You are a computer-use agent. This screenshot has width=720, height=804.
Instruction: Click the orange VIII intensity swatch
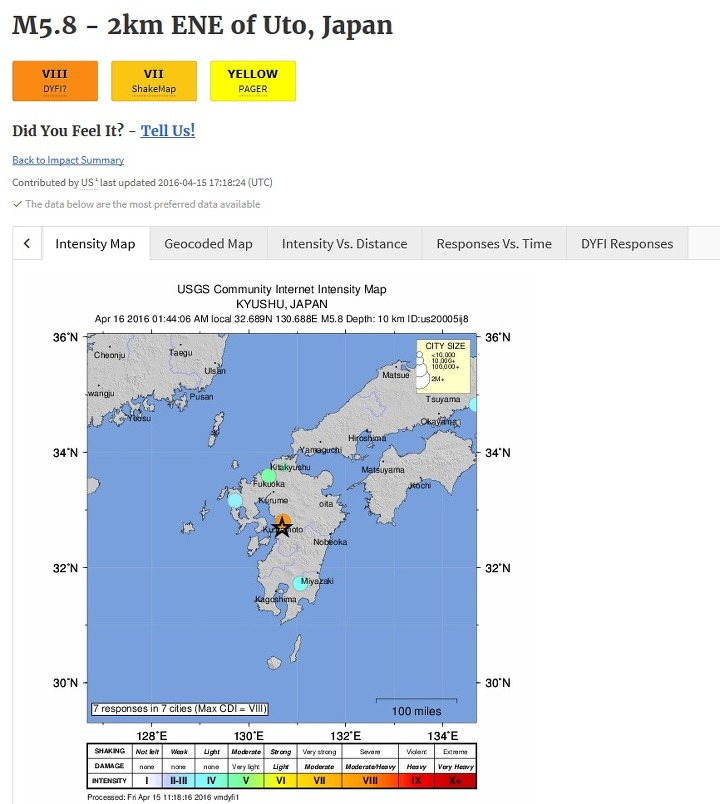[370, 781]
